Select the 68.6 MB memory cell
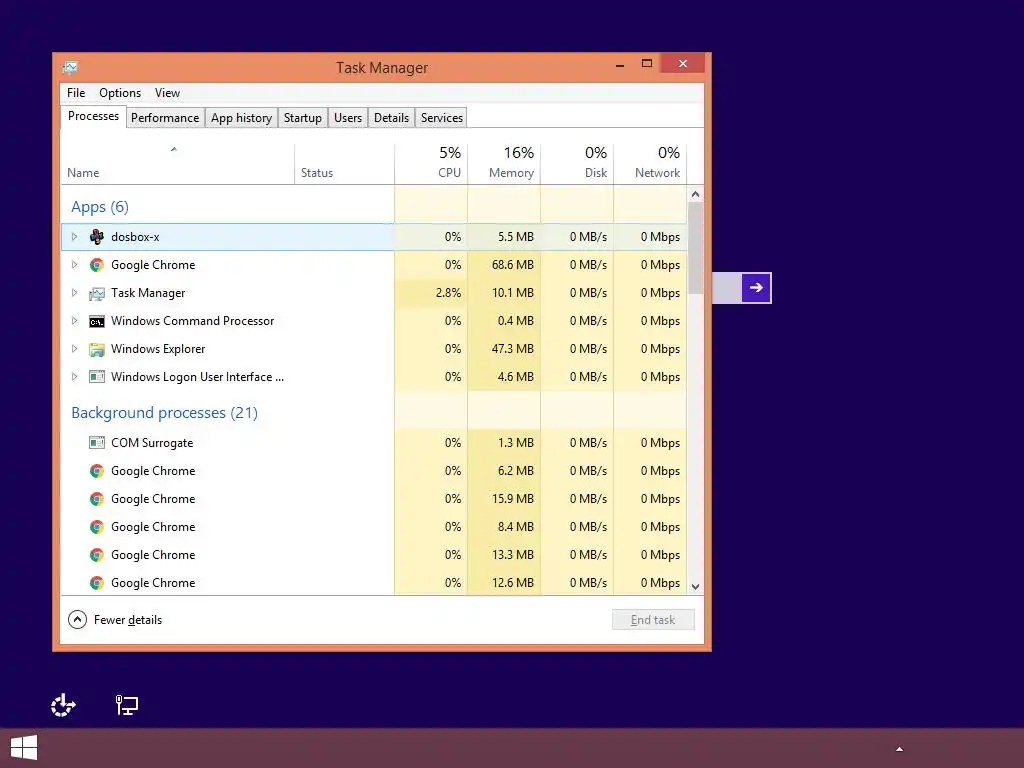Viewport: 1024px width, 768px height. (x=504, y=265)
